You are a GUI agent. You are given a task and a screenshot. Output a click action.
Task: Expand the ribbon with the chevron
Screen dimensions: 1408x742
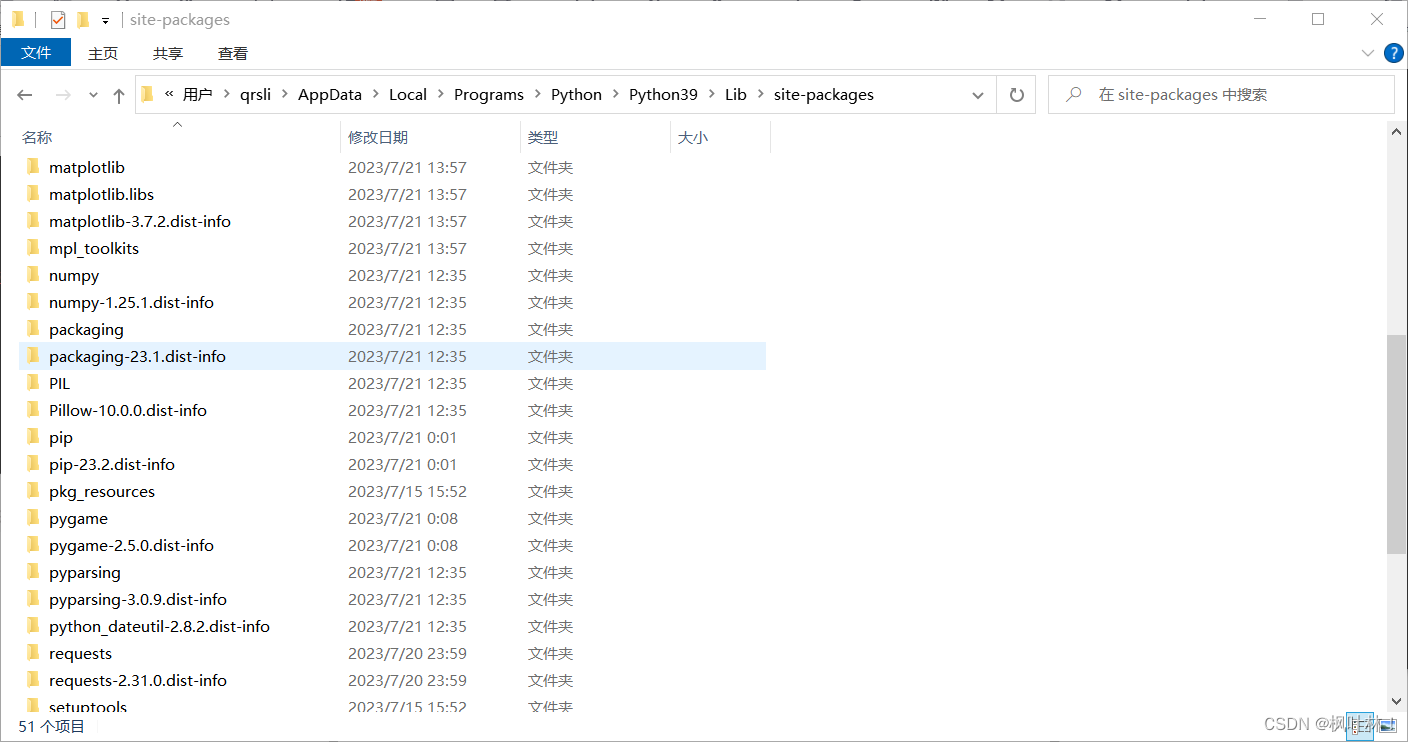[1368, 53]
